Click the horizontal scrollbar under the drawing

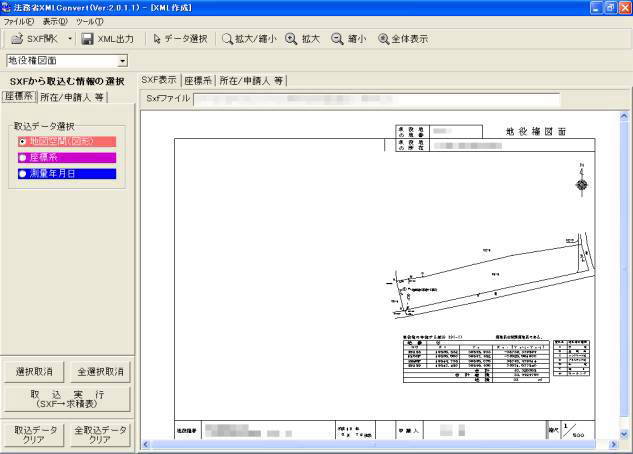click(x=380, y=446)
